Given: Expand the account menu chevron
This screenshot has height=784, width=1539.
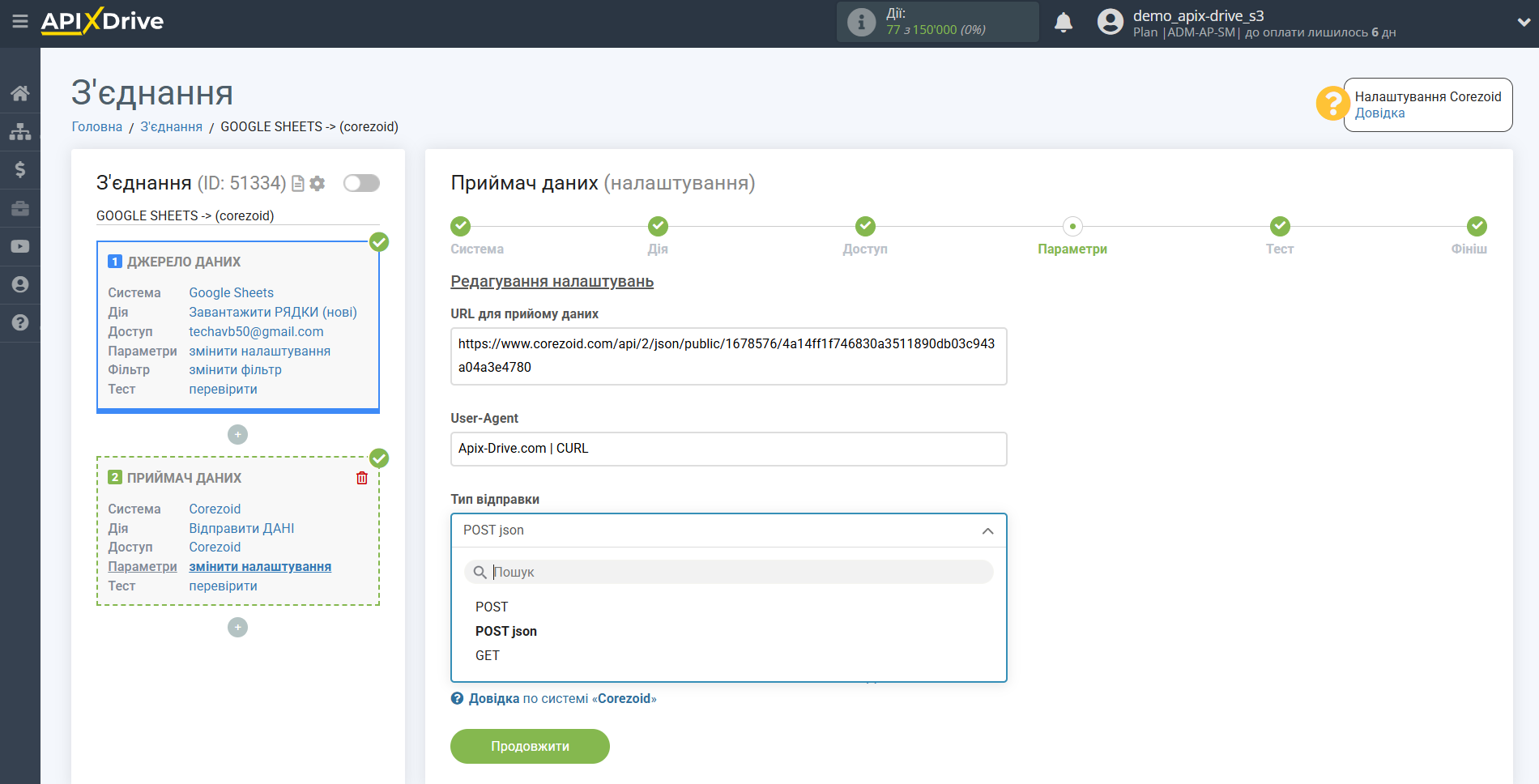Looking at the screenshot, I should 1524,22.
